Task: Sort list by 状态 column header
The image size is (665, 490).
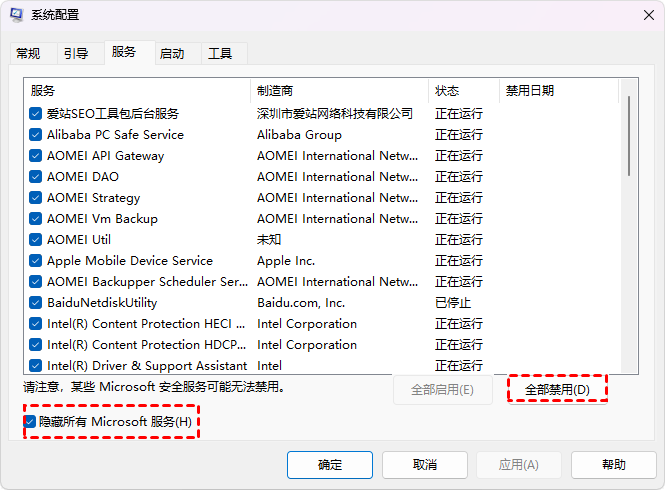Action: coord(463,91)
